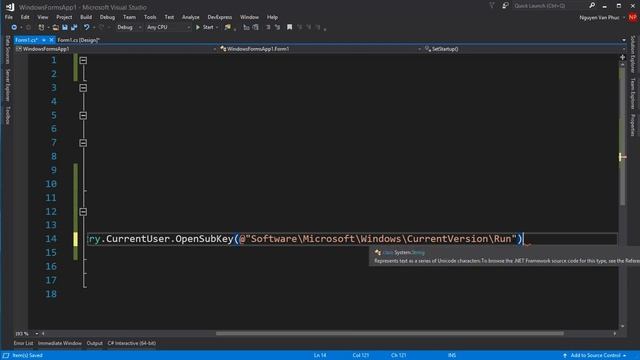The image size is (640, 360).
Task: Open the Team Explorer side tab
Action: [633, 93]
